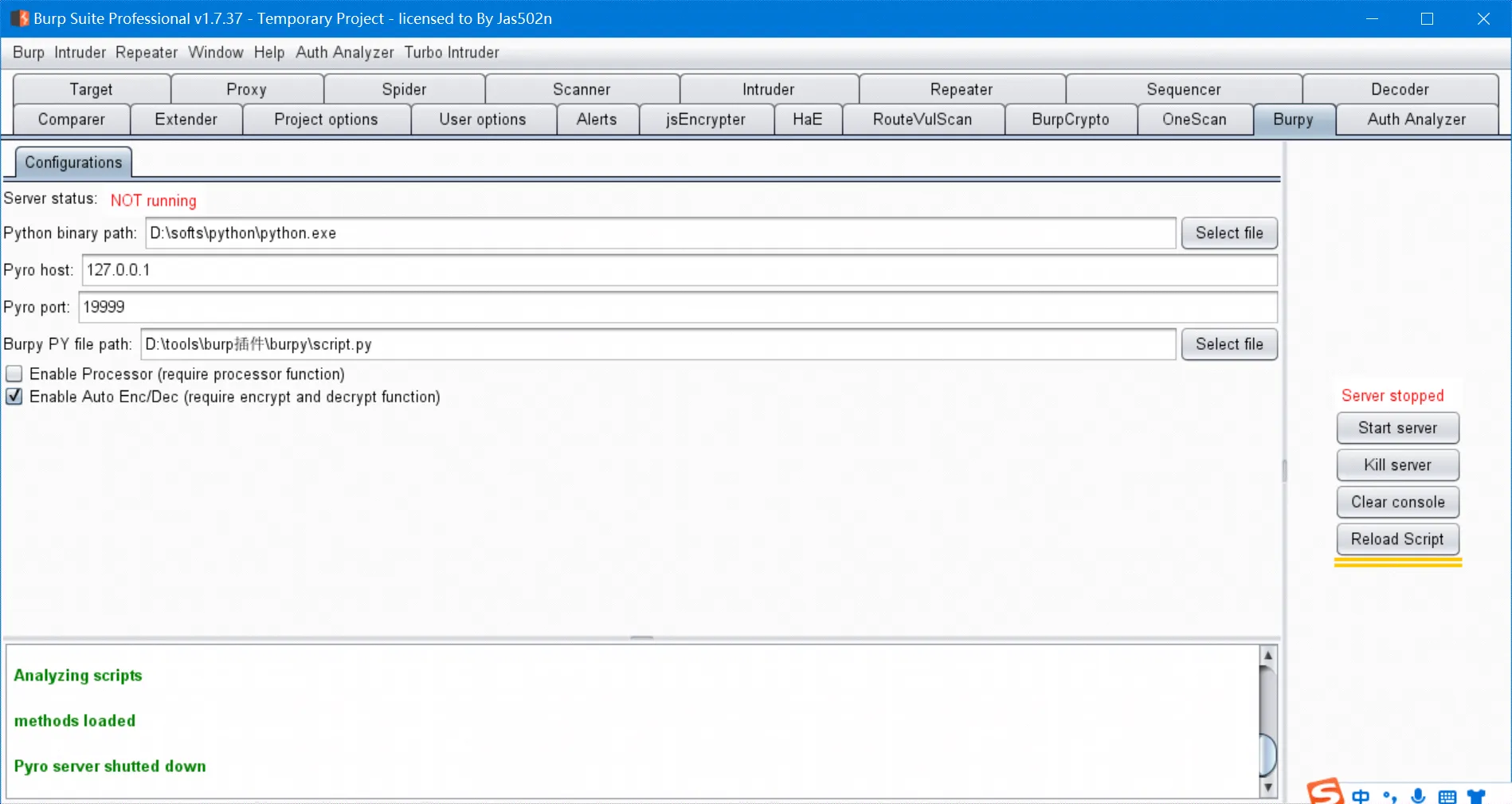The image size is (1512, 804).
Task: Click the Start server button
Action: [x=1397, y=428]
